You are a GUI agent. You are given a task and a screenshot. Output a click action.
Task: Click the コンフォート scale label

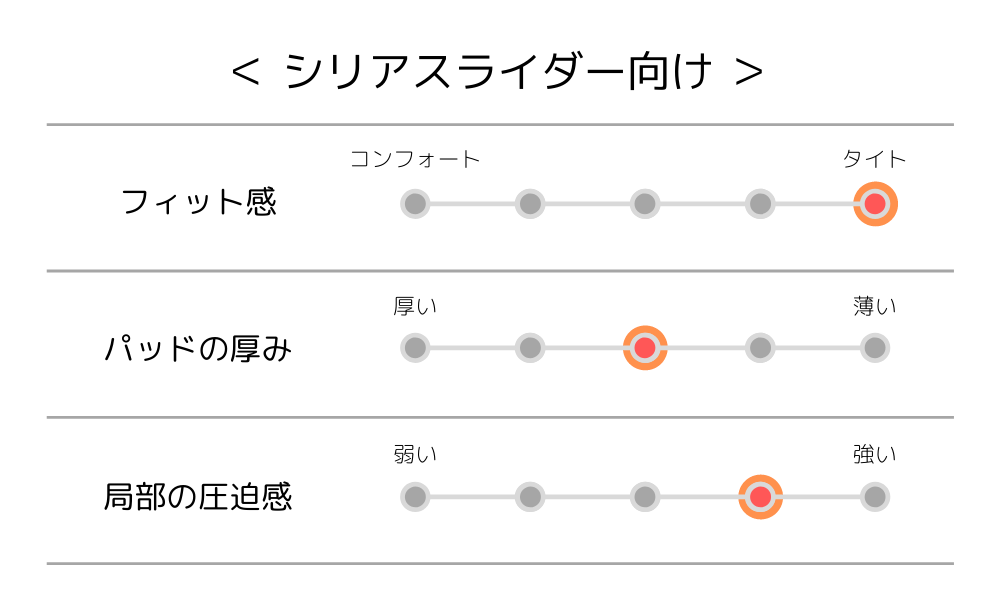coord(415,159)
